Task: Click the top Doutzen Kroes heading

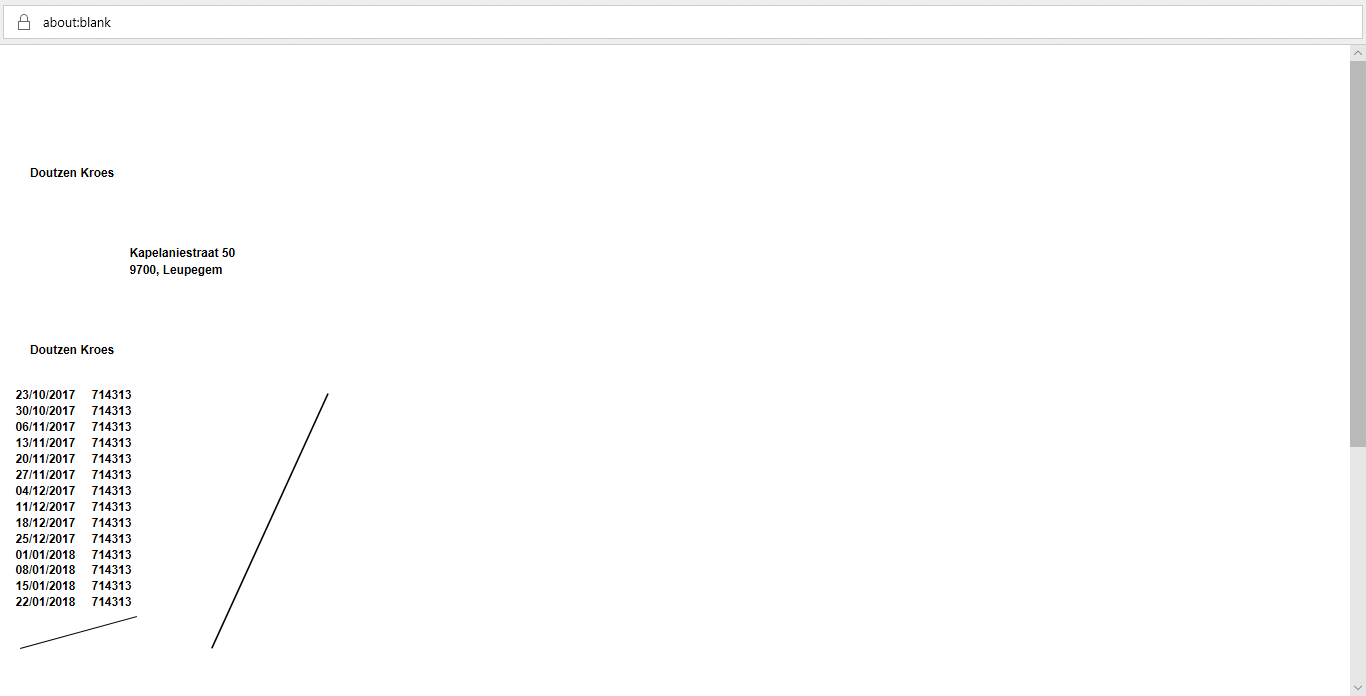Action: pyautogui.click(x=72, y=173)
